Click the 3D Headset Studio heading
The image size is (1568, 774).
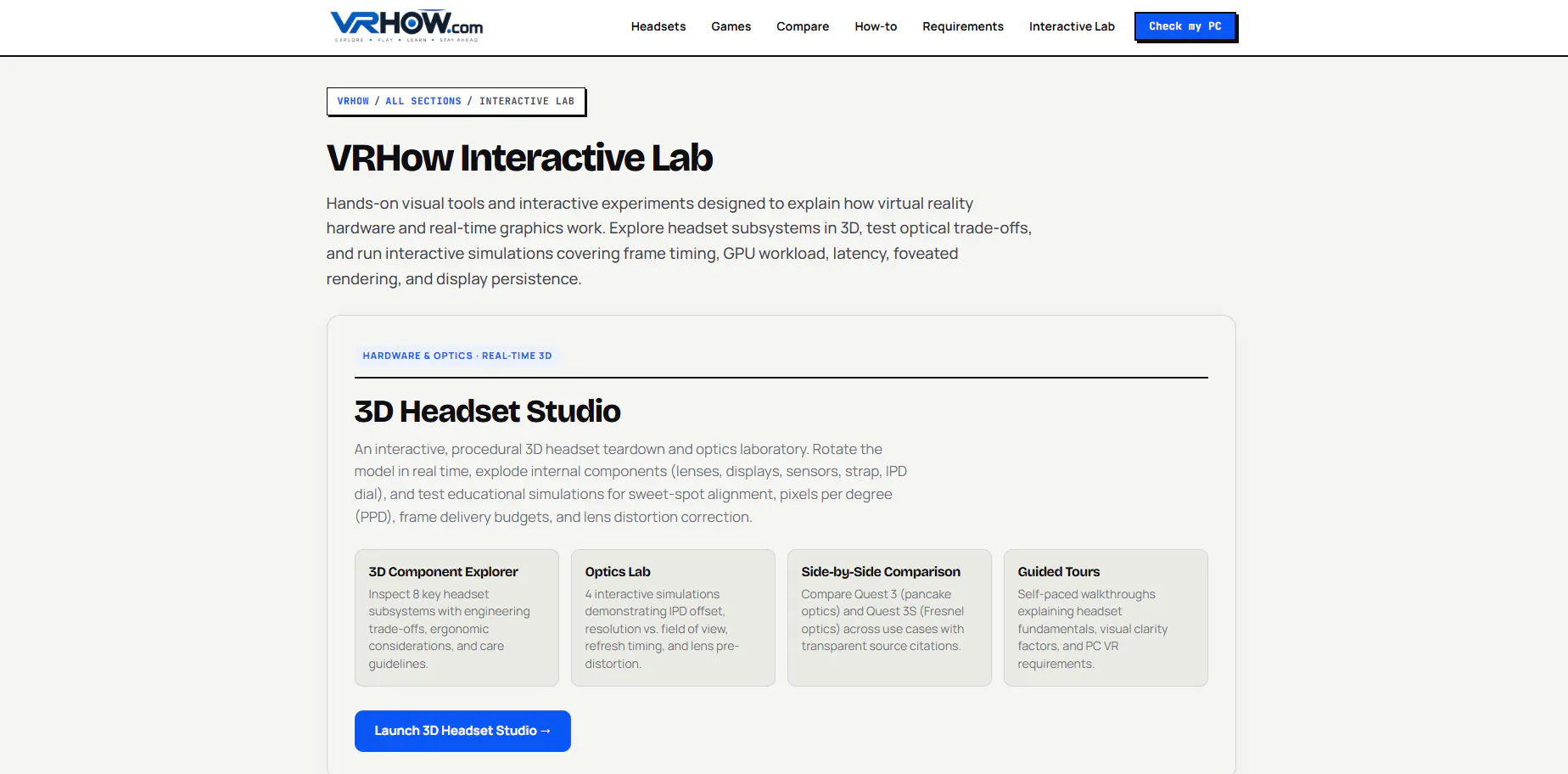coord(487,412)
